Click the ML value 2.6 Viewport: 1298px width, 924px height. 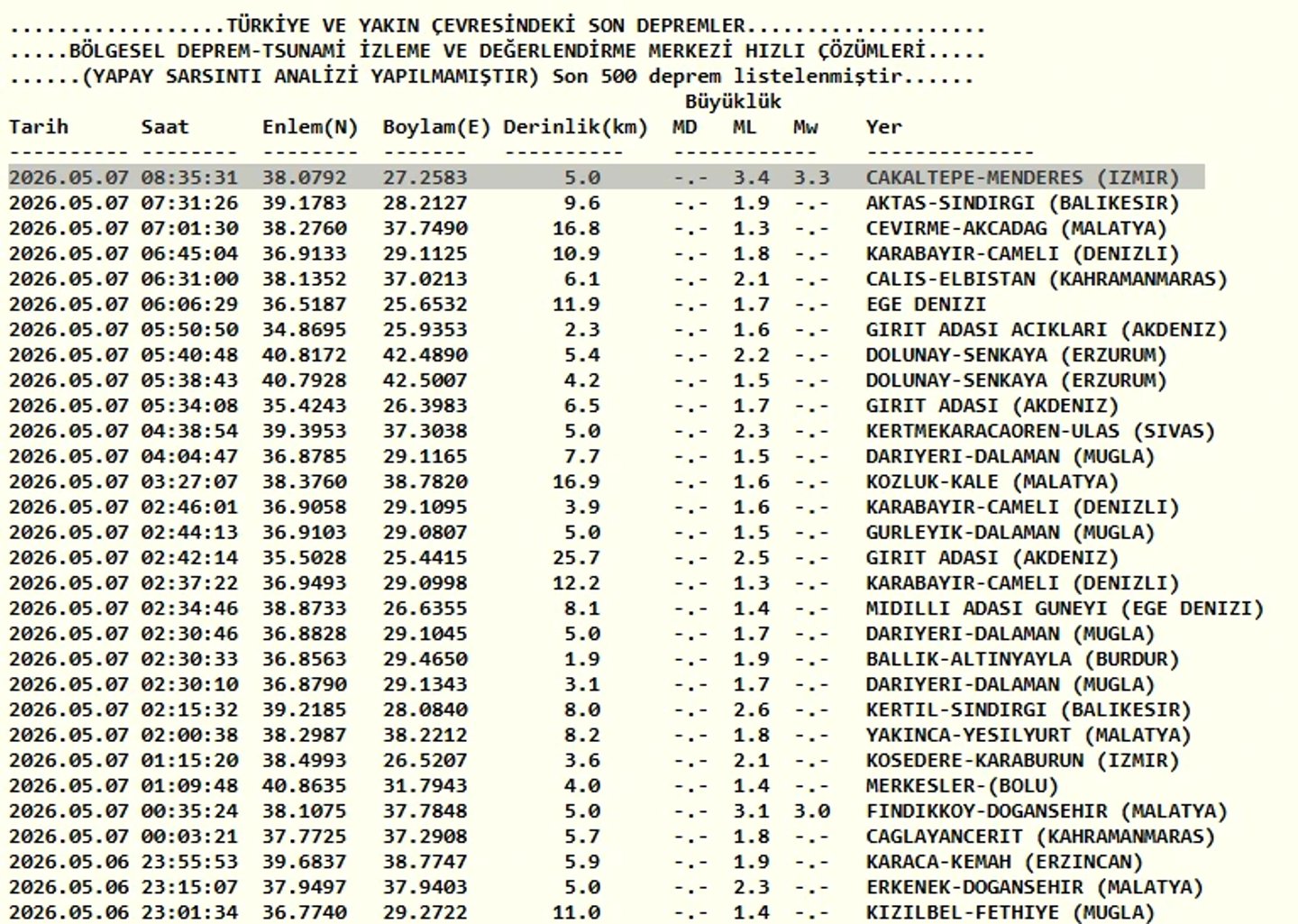(x=751, y=709)
